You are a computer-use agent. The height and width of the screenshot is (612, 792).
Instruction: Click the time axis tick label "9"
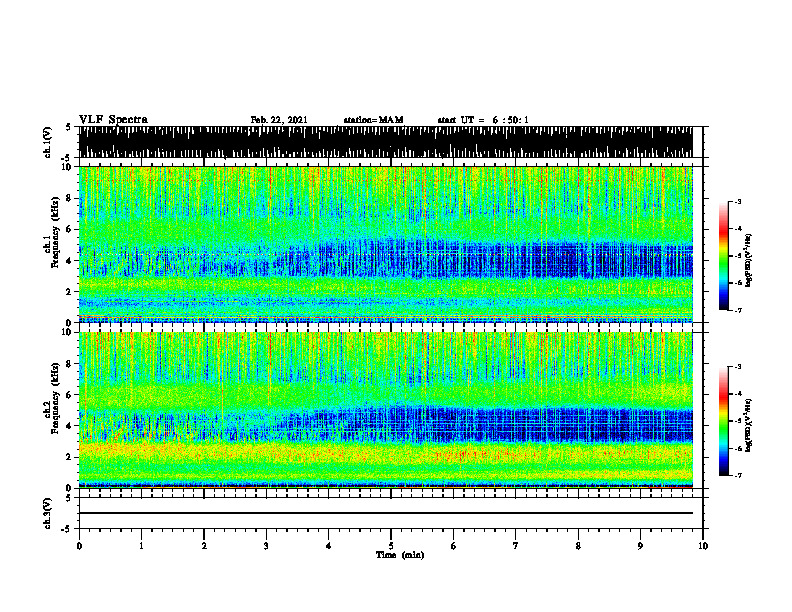coord(640,546)
